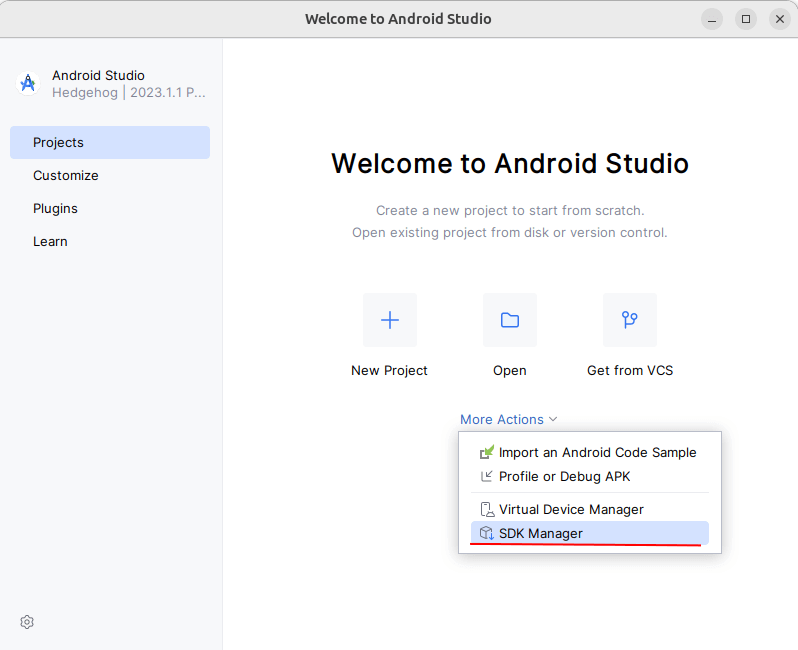Viewport: 798px width, 650px height.
Task: Choose SDK Manager from the menu
Action: [589, 533]
